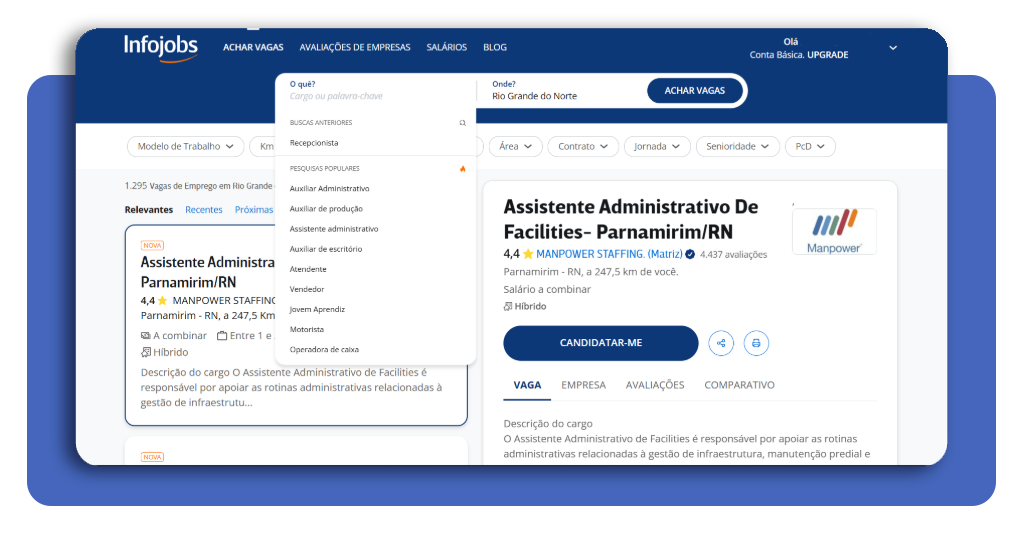Click the flame icon beside Pesquisas Populares
Image resolution: width=1024 pixels, height=536 pixels.
[462, 168]
